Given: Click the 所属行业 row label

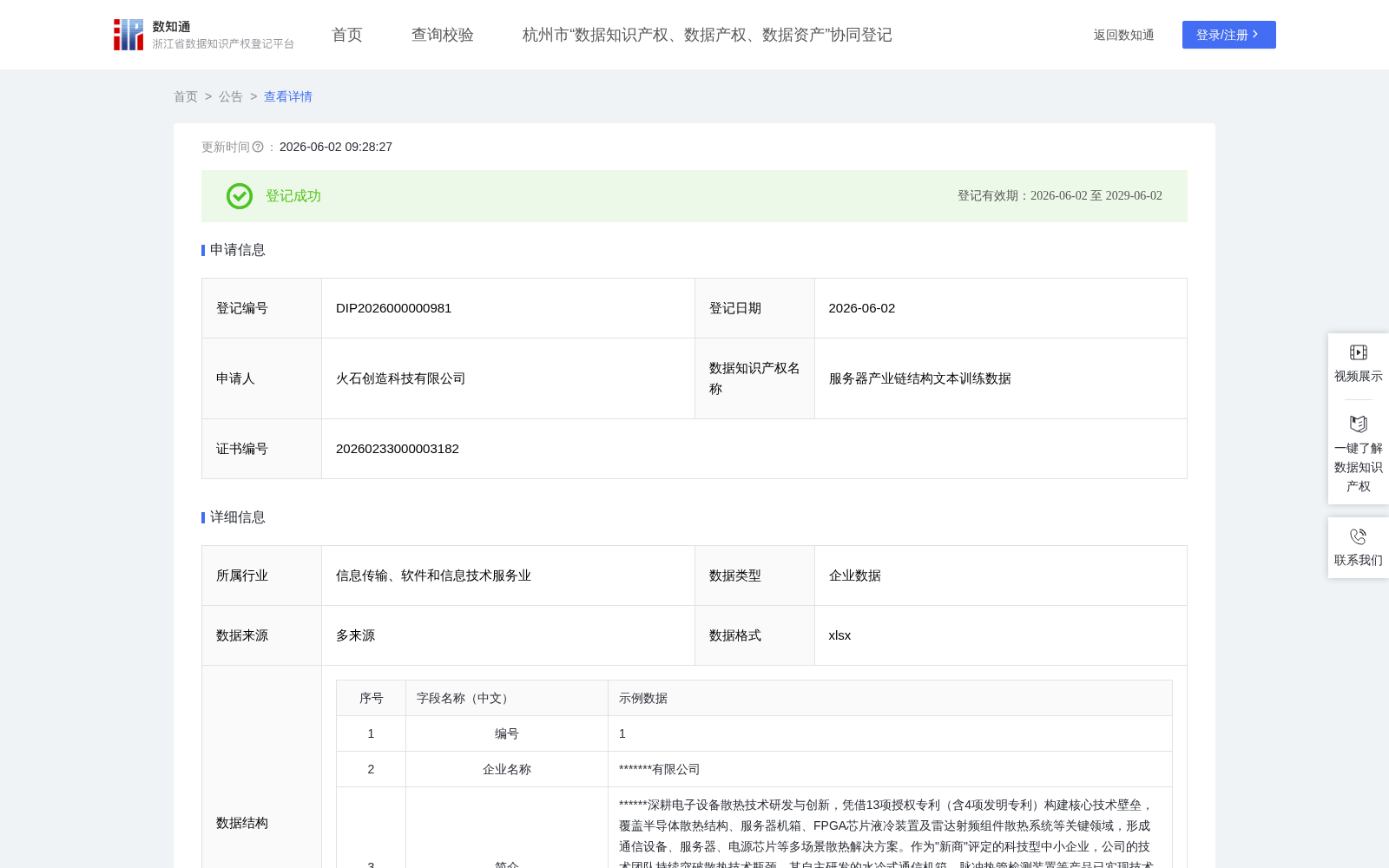Looking at the screenshot, I should 242,575.
